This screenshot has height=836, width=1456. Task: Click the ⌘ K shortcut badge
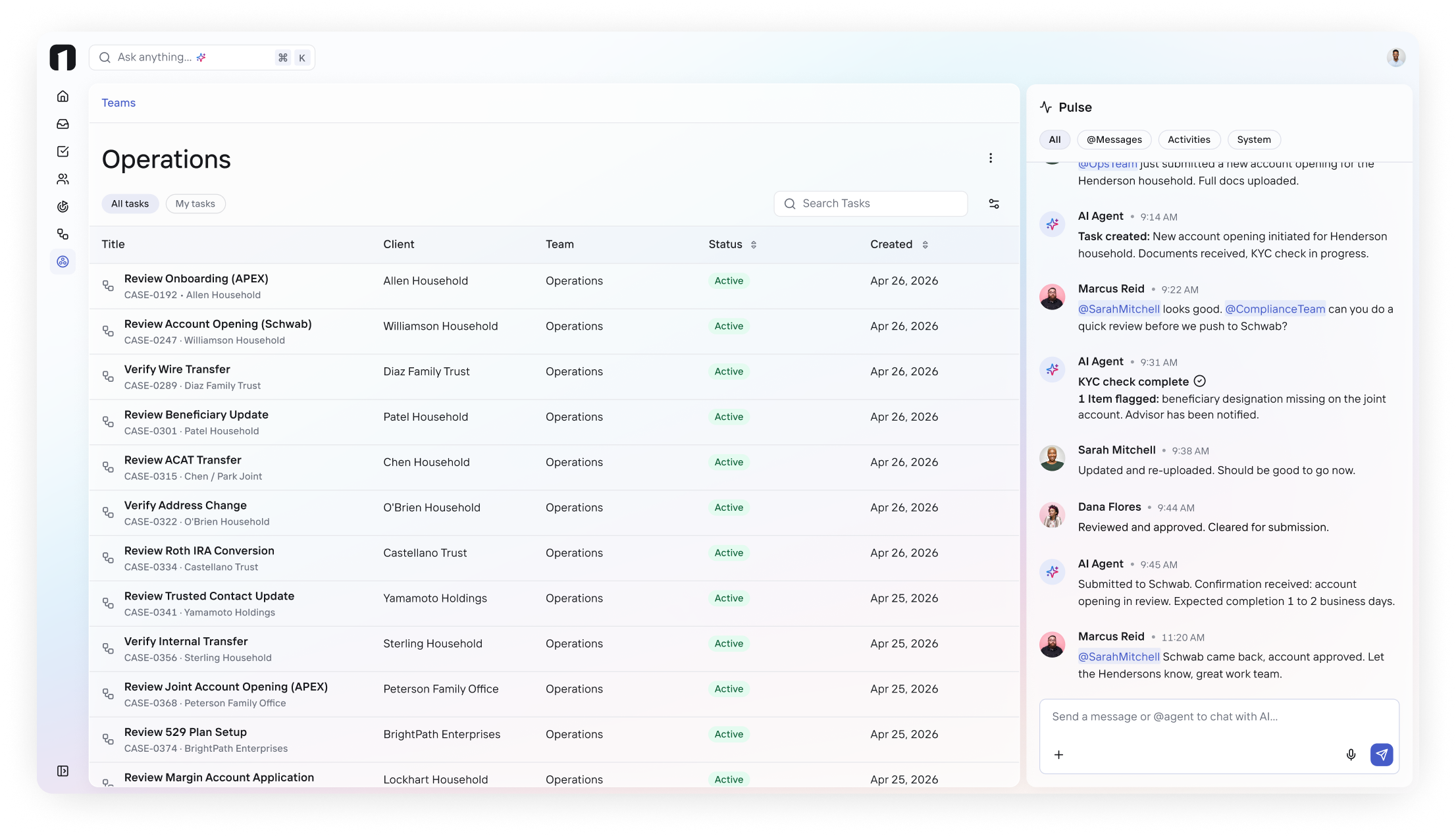click(x=292, y=58)
